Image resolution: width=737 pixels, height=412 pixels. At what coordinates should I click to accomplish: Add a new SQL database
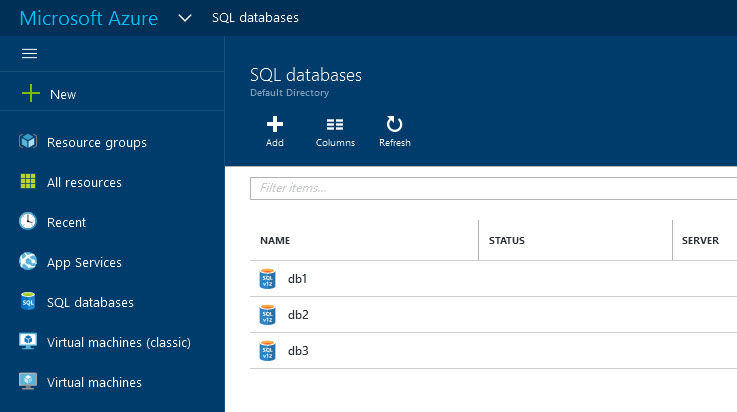[274, 131]
